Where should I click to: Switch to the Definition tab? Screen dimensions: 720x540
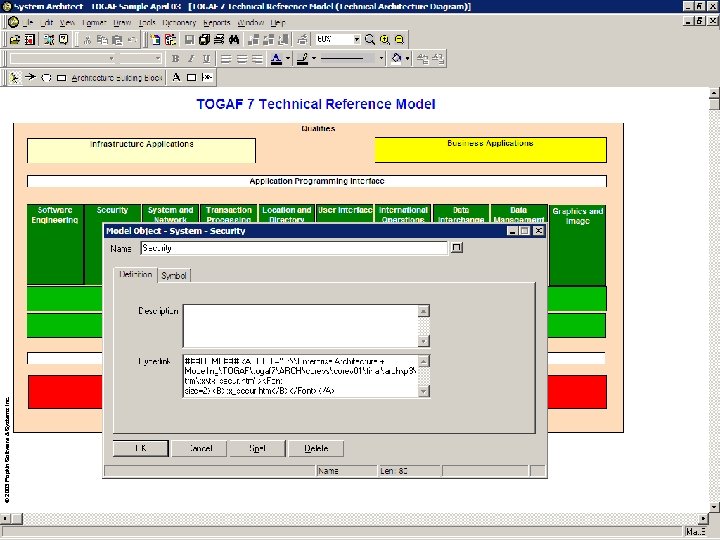[x=135, y=275]
